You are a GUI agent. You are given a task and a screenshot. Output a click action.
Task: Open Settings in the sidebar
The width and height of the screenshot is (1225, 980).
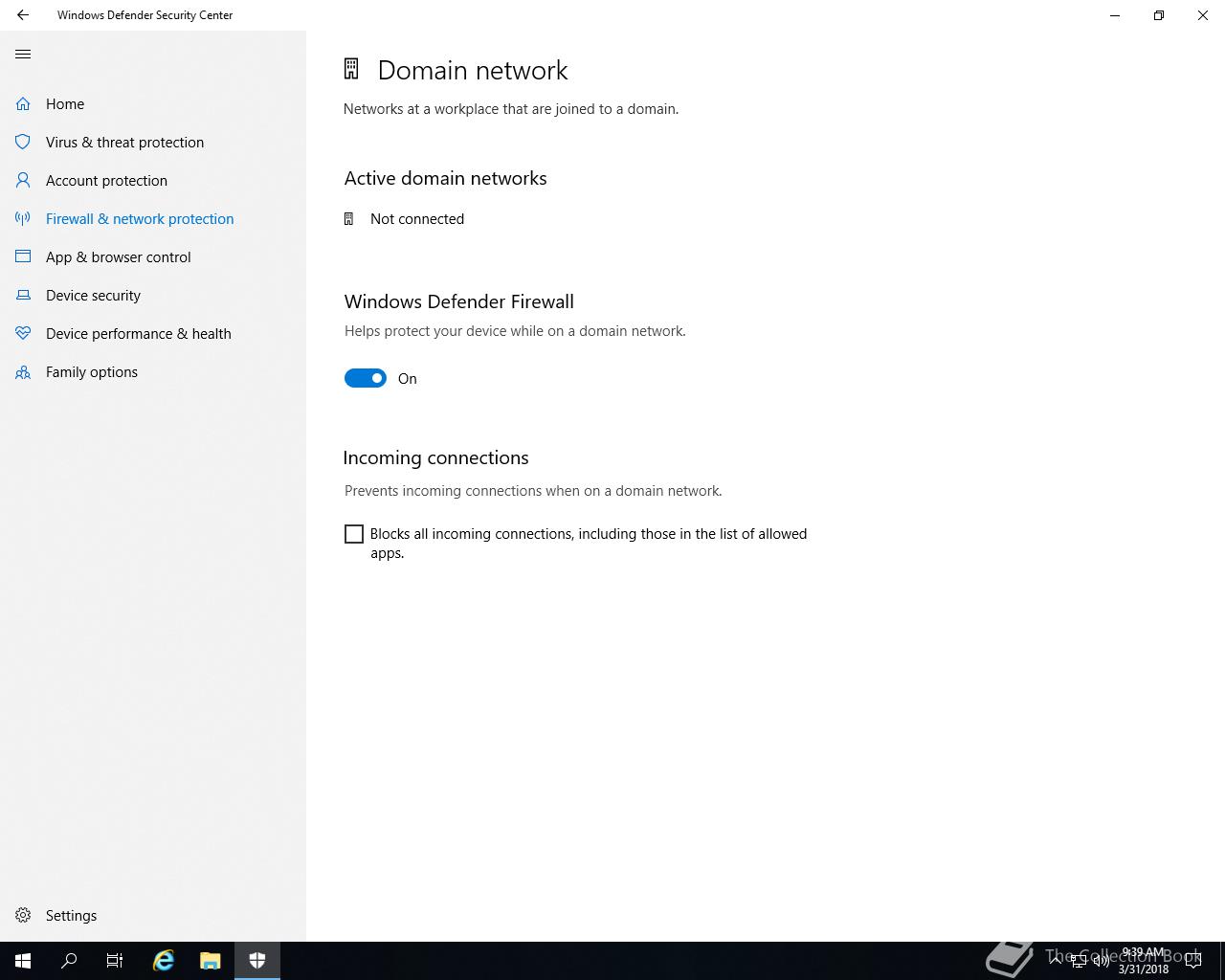click(x=153, y=915)
